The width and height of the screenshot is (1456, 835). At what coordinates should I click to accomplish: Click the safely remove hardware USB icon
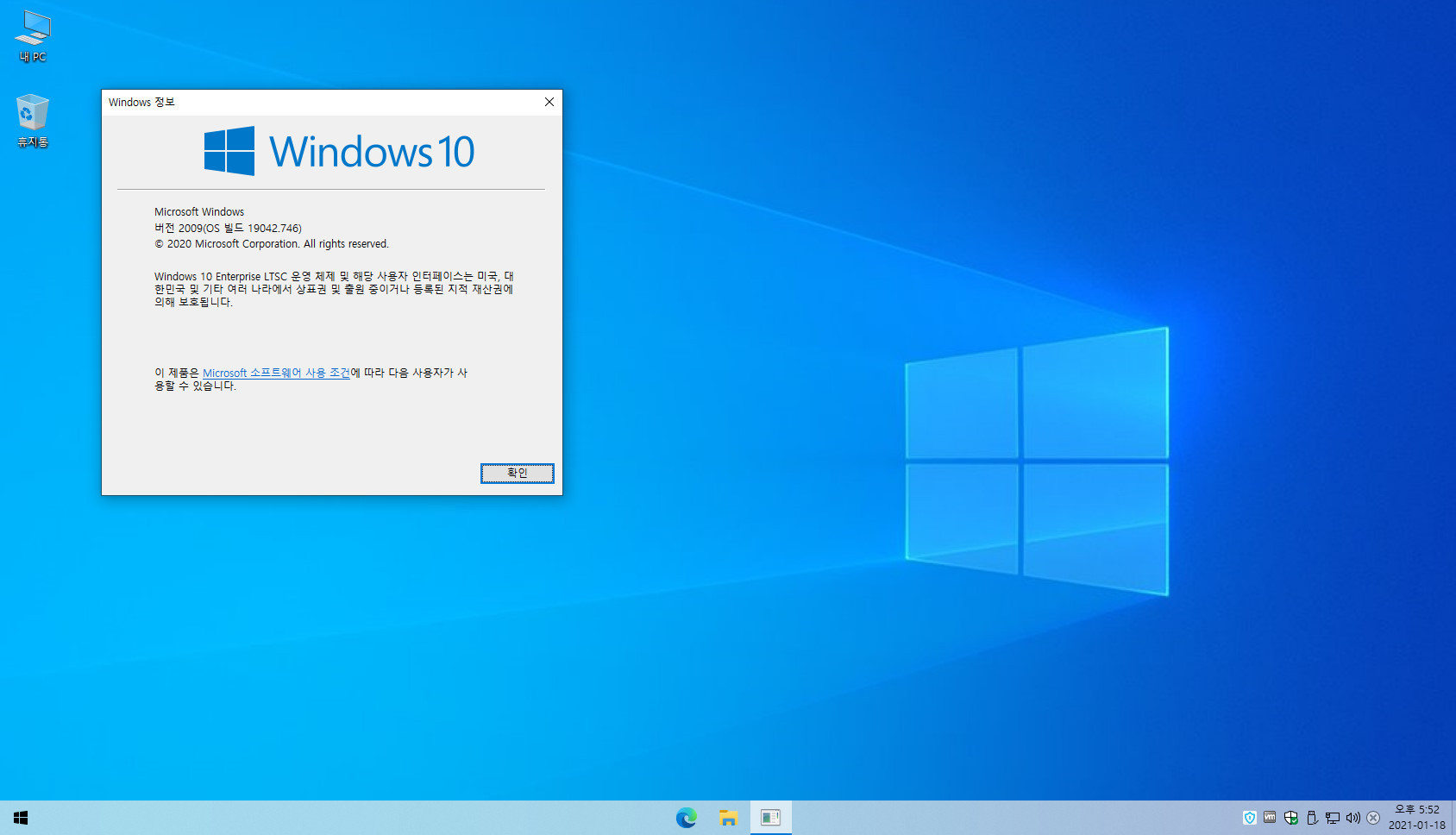point(1312,818)
